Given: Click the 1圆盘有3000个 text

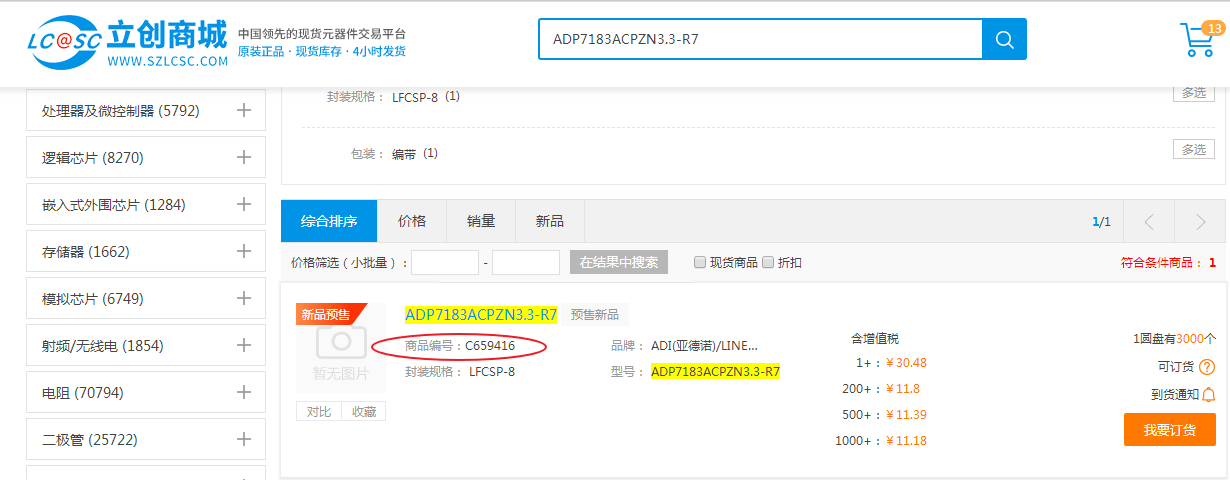Looking at the screenshot, I should coord(1174,339).
